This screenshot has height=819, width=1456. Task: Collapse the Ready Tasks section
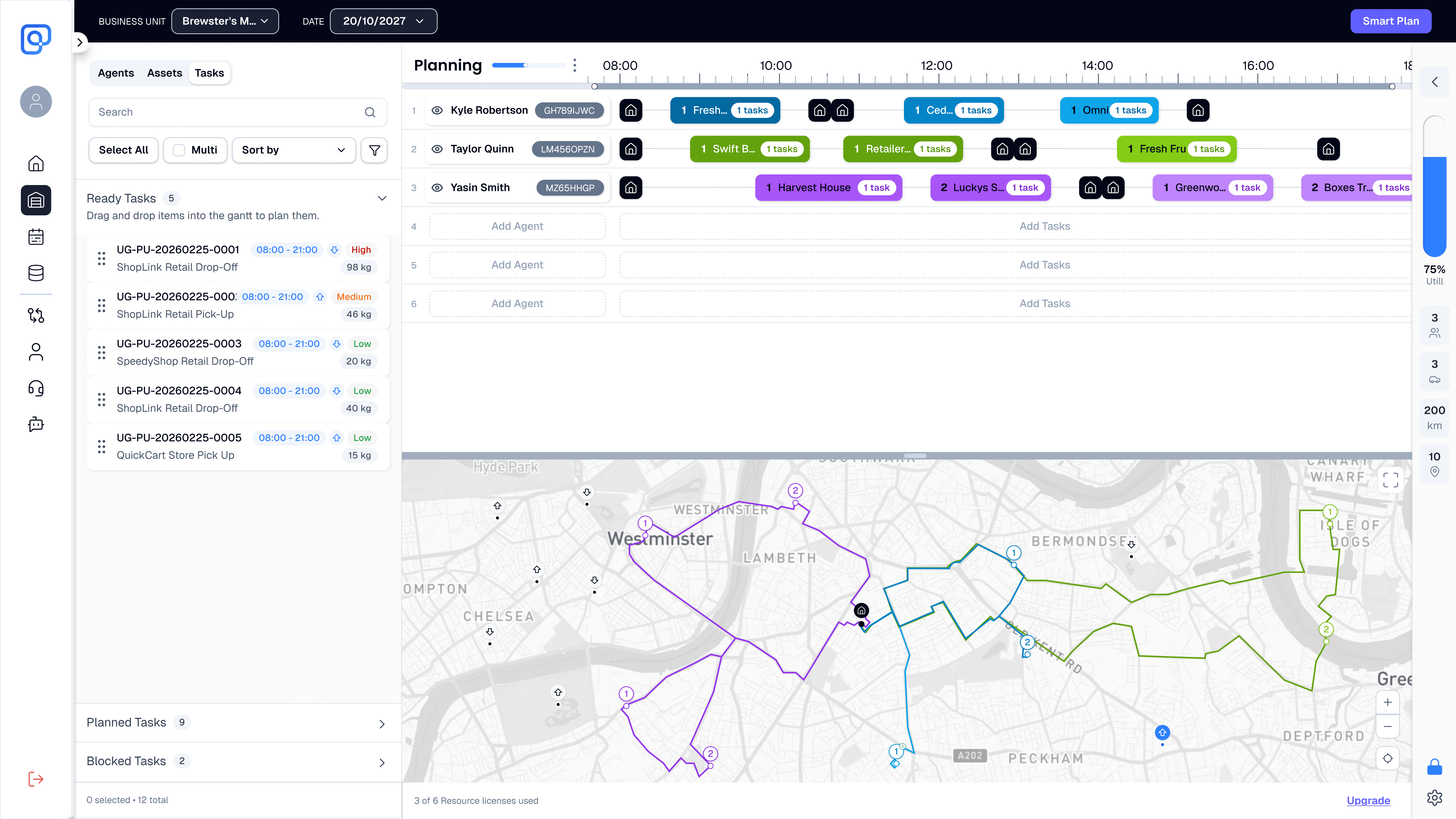(382, 198)
